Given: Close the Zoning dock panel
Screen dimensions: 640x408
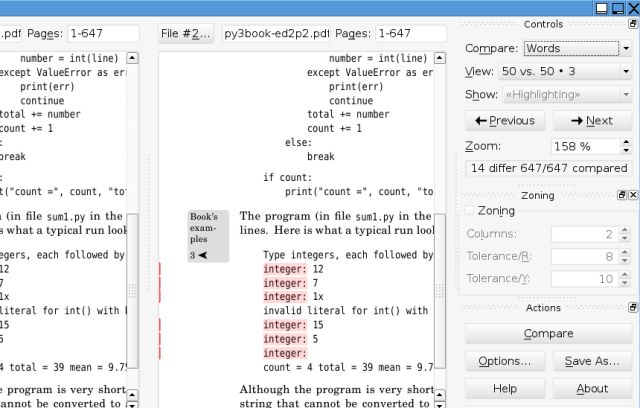Looking at the screenshot, I should coord(633,195).
